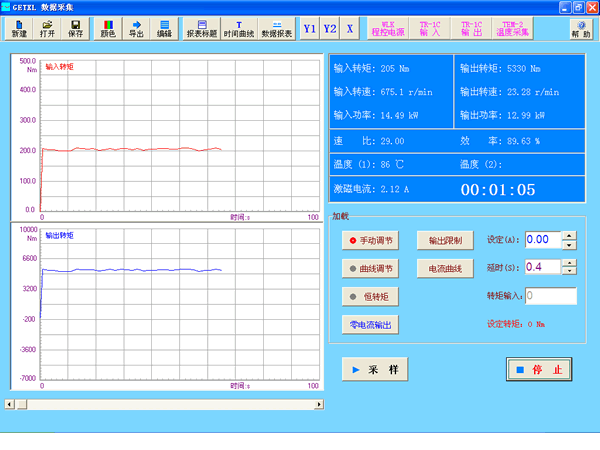
Task: Open the 颜色 color settings icon
Action: coord(108,28)
